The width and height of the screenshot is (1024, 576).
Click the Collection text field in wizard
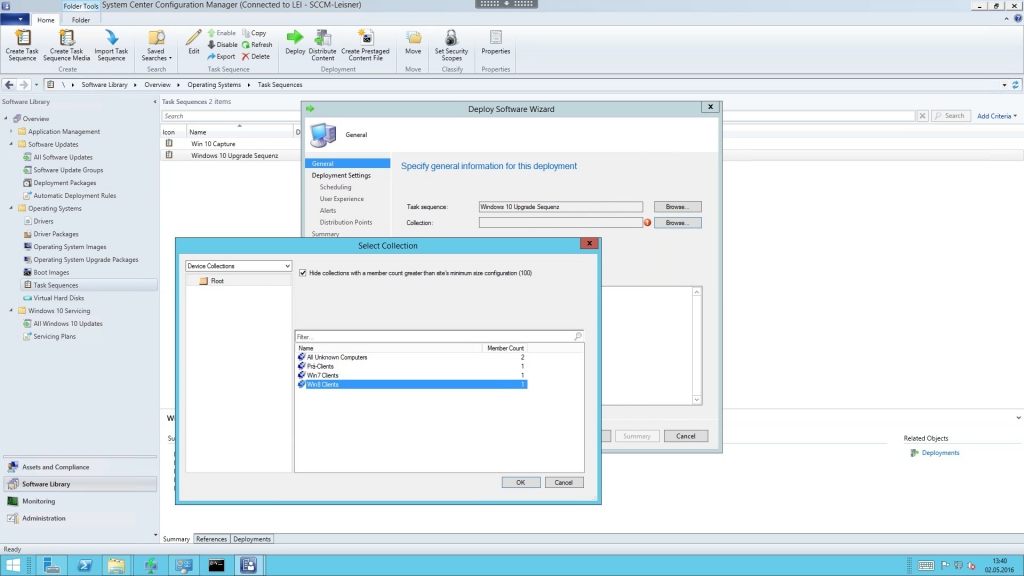[560, 223]
